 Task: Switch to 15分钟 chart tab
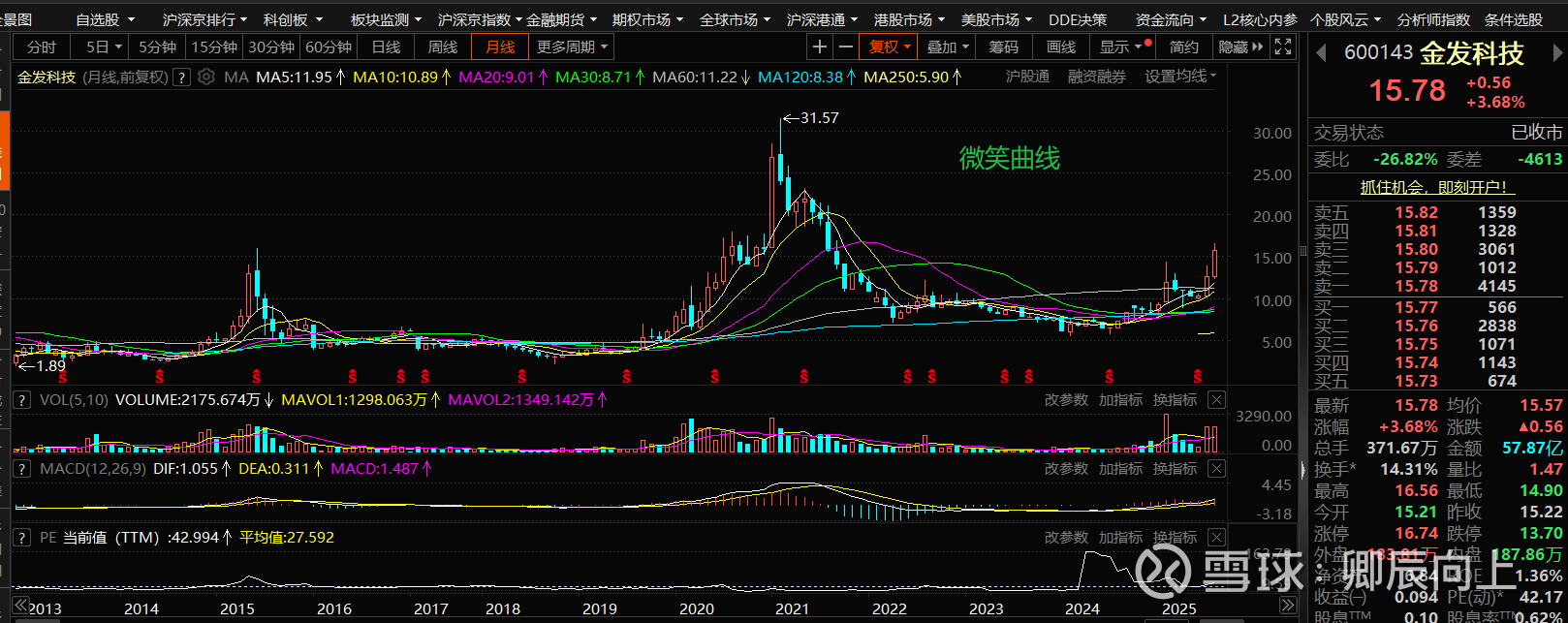point(214,47)
